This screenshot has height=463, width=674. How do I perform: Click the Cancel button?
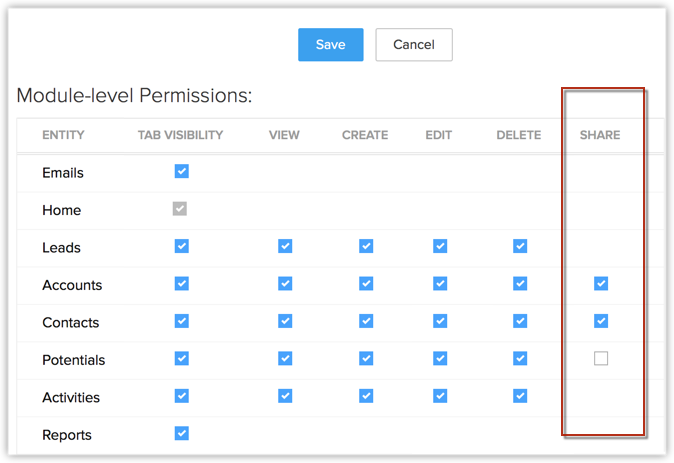413,45
